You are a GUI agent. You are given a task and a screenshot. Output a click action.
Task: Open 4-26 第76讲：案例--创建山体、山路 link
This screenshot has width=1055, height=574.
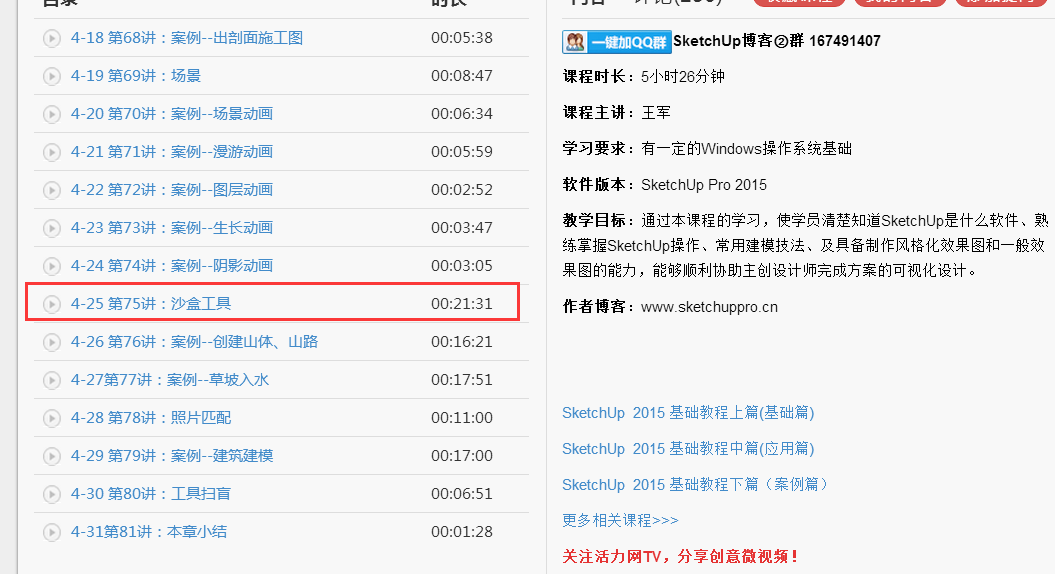point(194,342)
